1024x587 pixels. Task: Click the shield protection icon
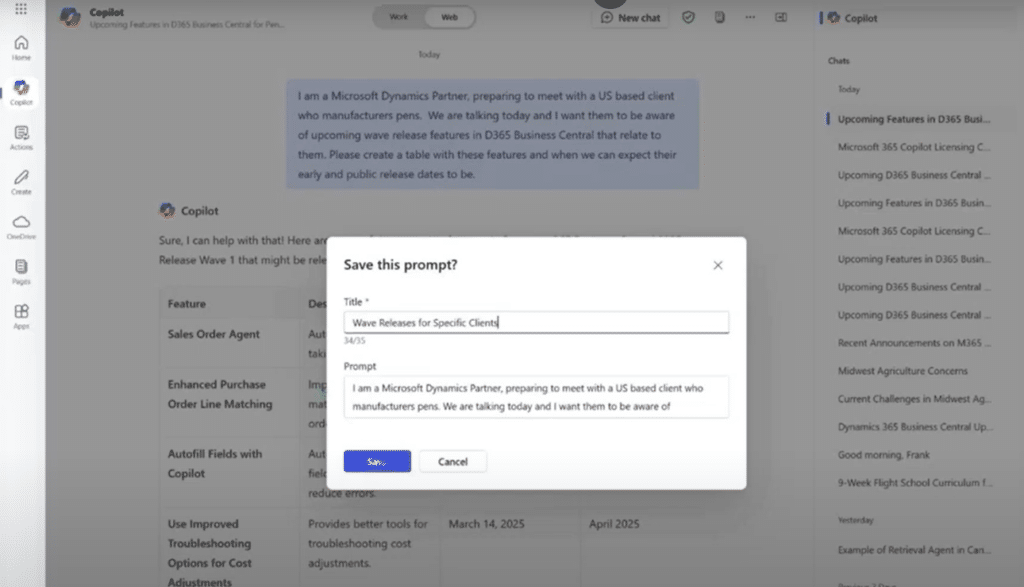[688, 17]
